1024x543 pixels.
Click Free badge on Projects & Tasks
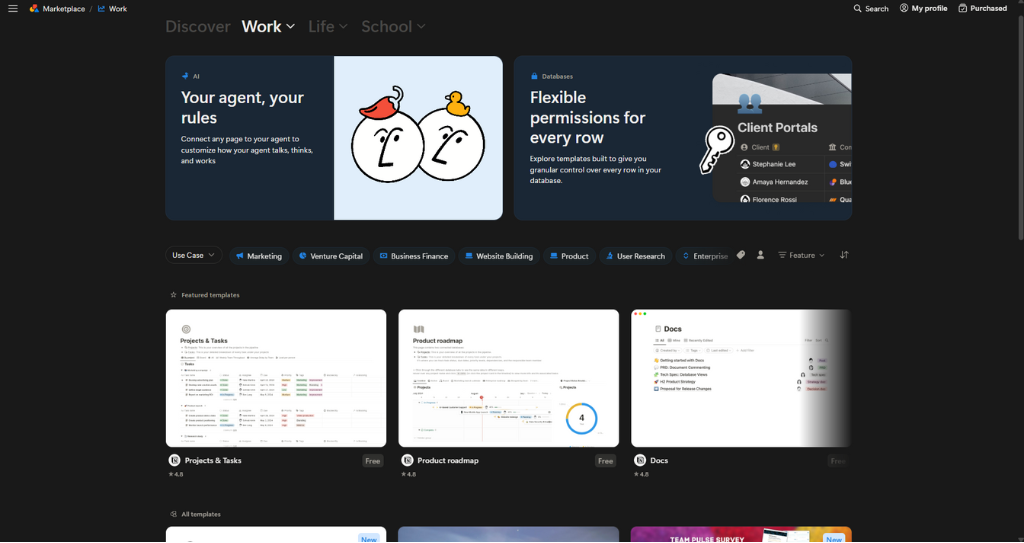(x=373, y=461)
